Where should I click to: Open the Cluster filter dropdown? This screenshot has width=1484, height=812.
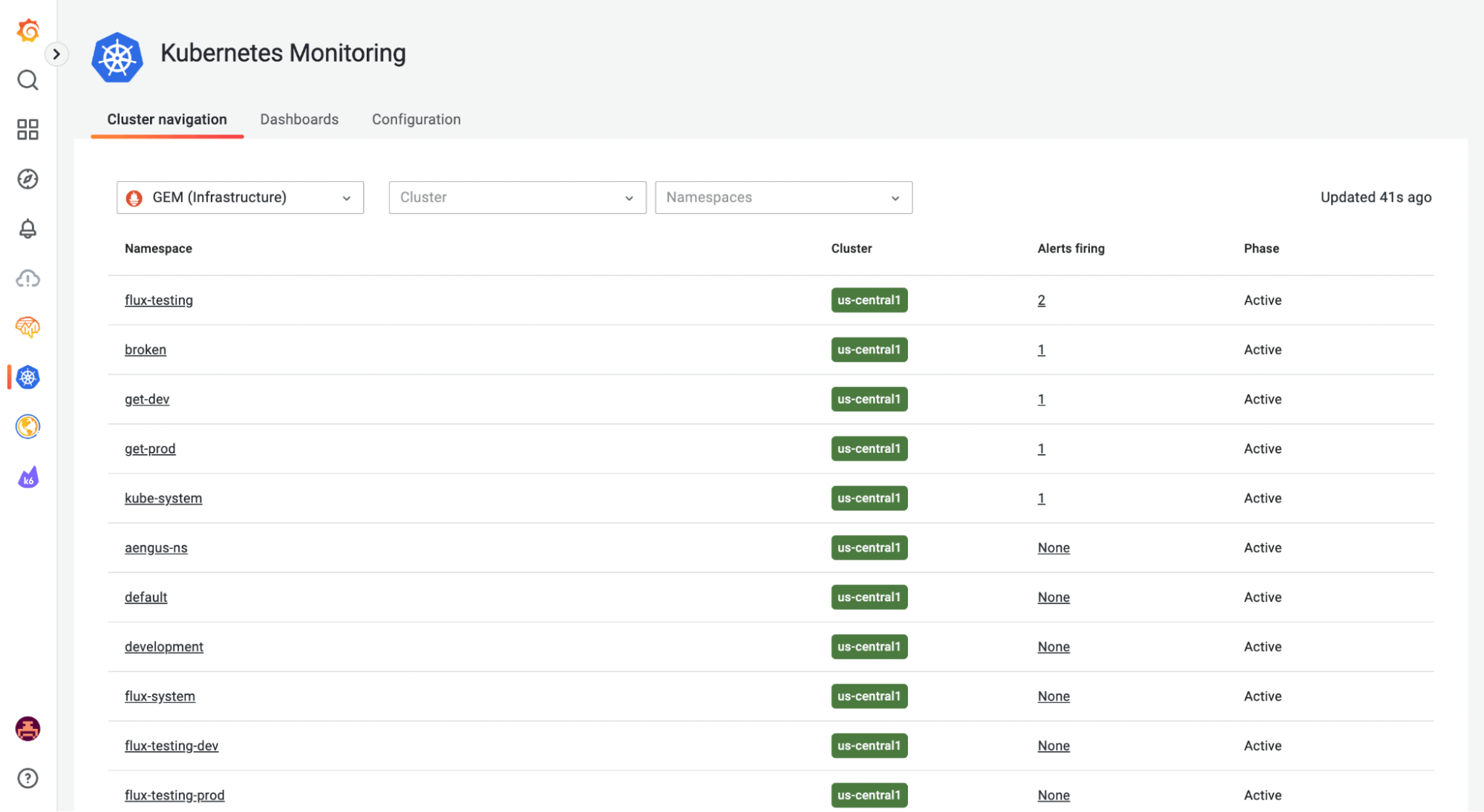pos(517,197)
